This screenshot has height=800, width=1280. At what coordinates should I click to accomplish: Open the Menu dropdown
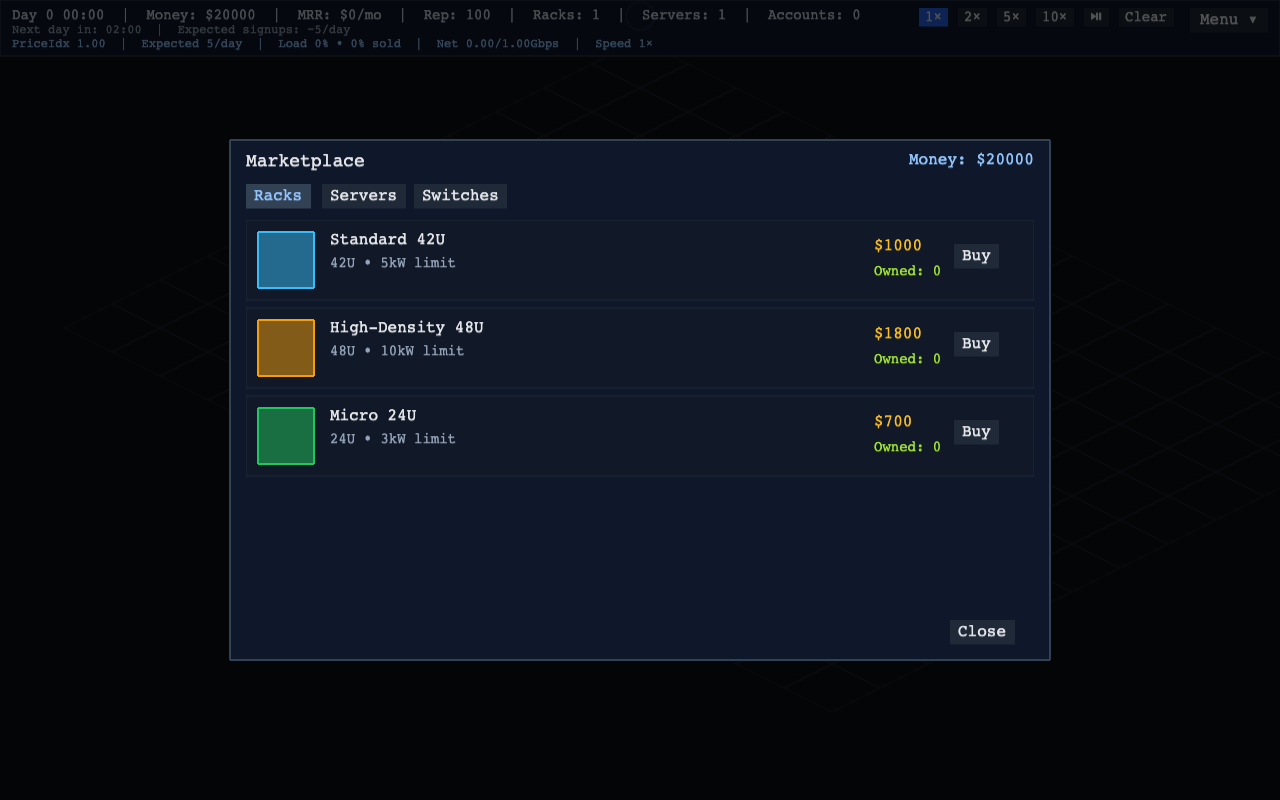(1228, 19)
